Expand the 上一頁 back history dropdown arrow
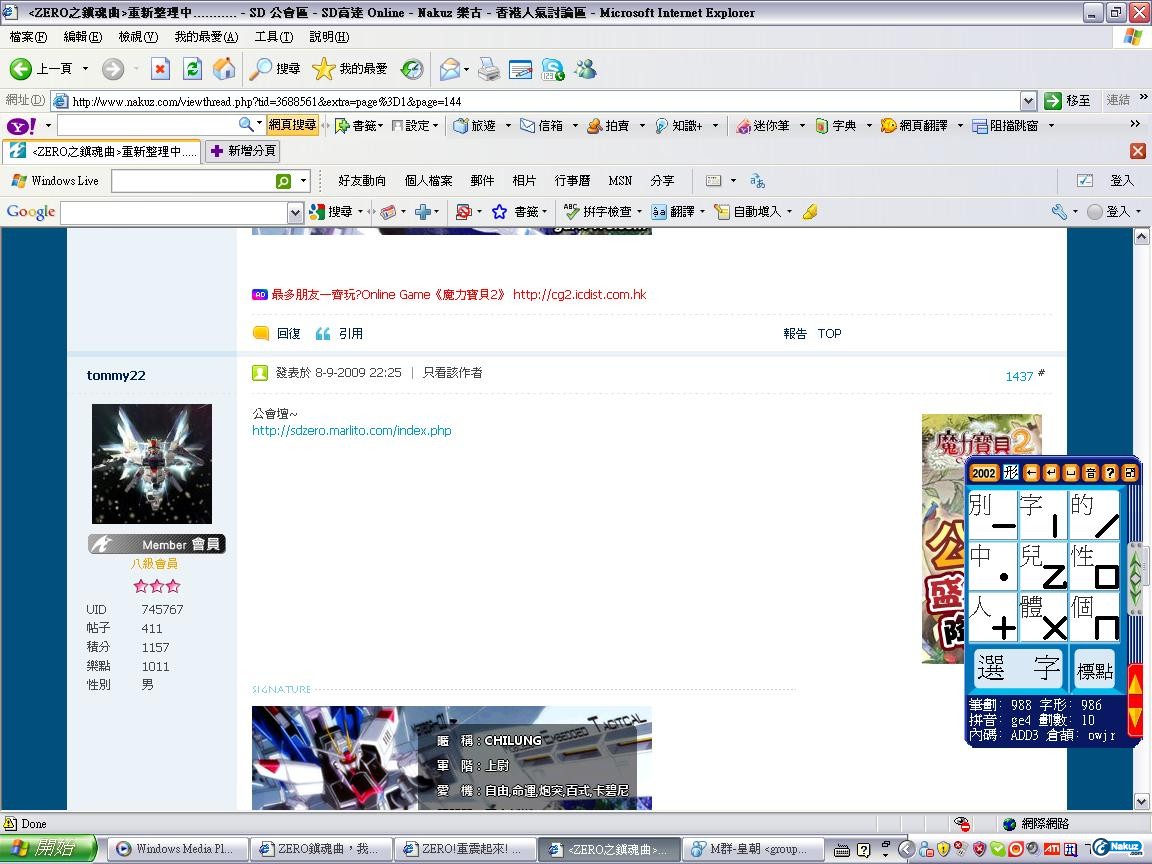1152x864 pixels. [x=85, y=69]
